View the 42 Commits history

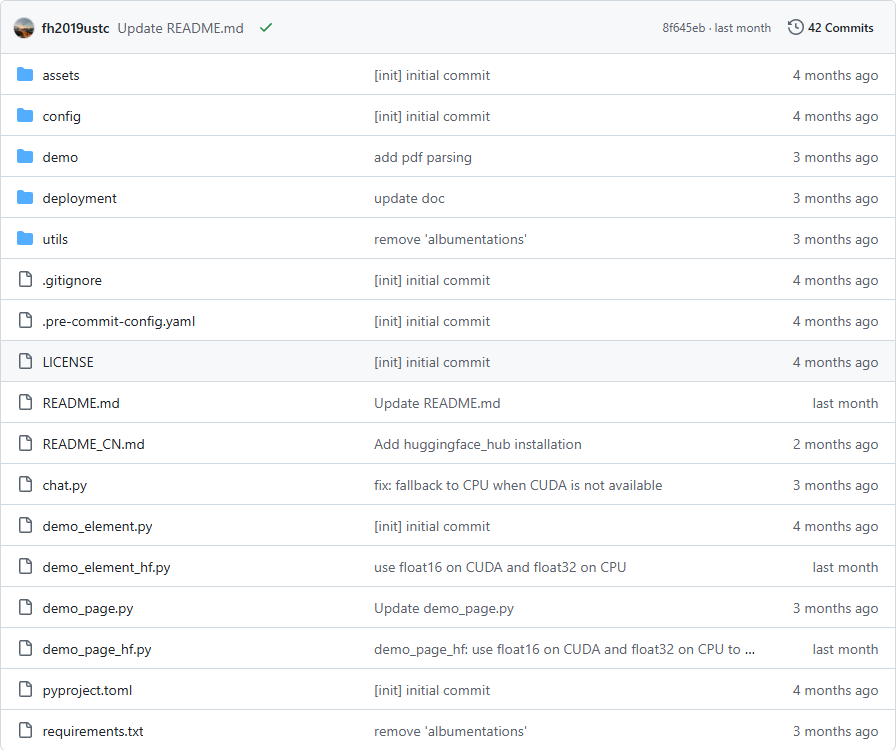point(840,28)
